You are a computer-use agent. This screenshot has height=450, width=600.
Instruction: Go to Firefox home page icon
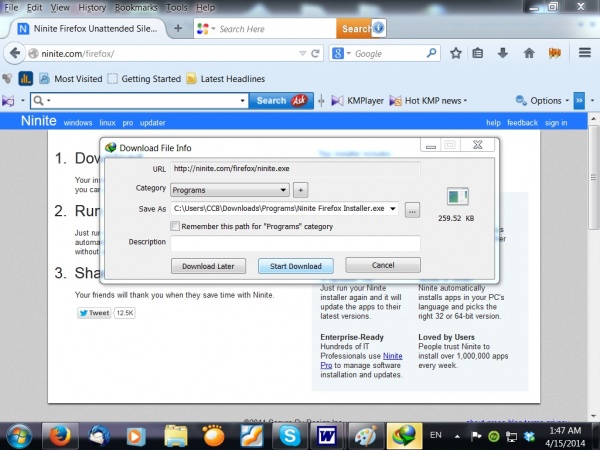529,53
